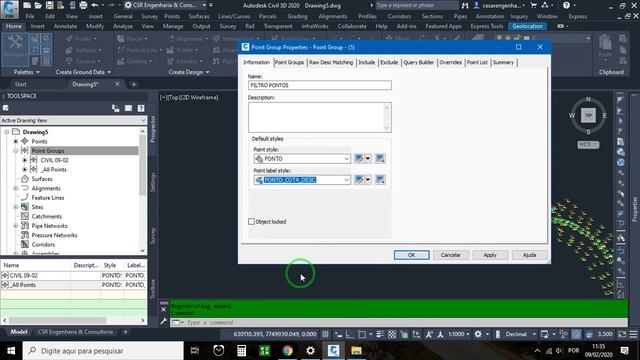Click the edit icon beside Point style

point(359,158)
